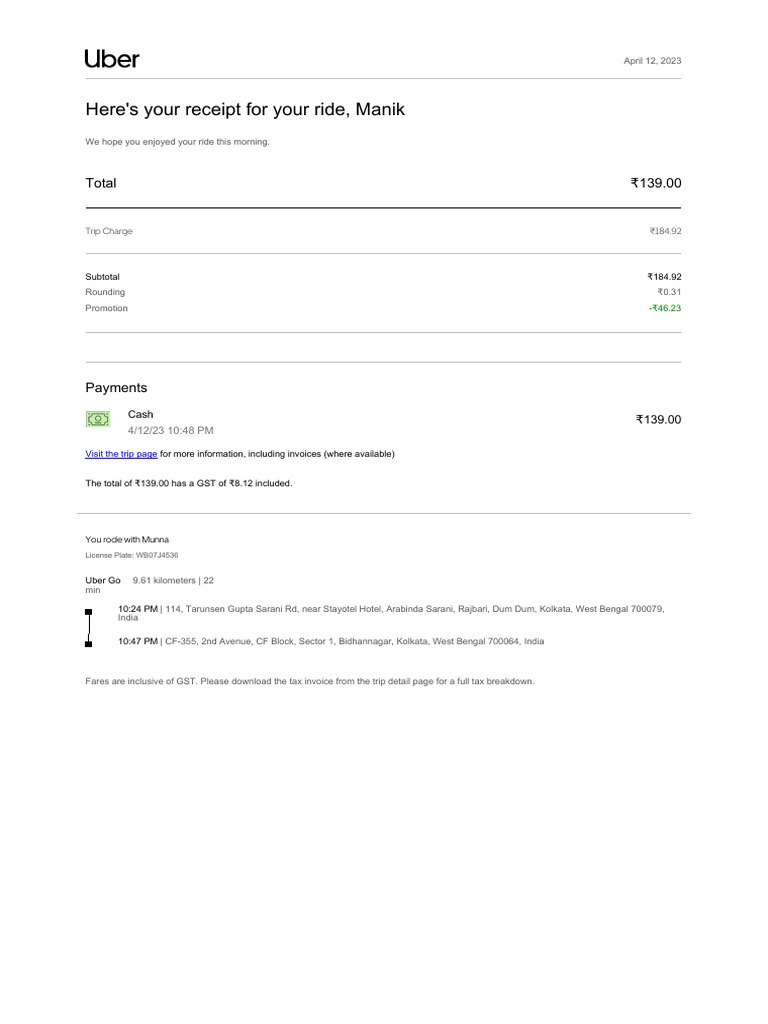Click the Rounding amount ₹0.31
This screenshot has height=1024, width=768.
coord(668,292)
